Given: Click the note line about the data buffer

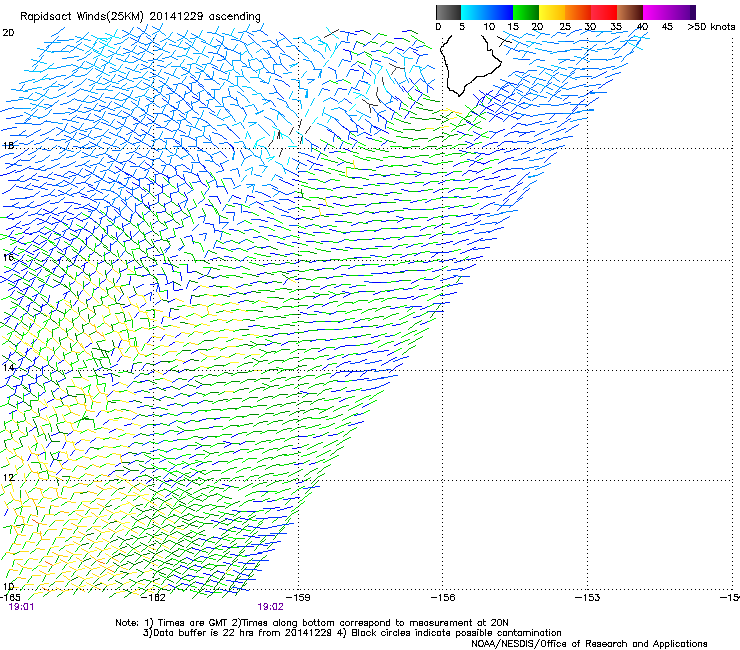Looking at the screenshot, I should pos(352,633).
